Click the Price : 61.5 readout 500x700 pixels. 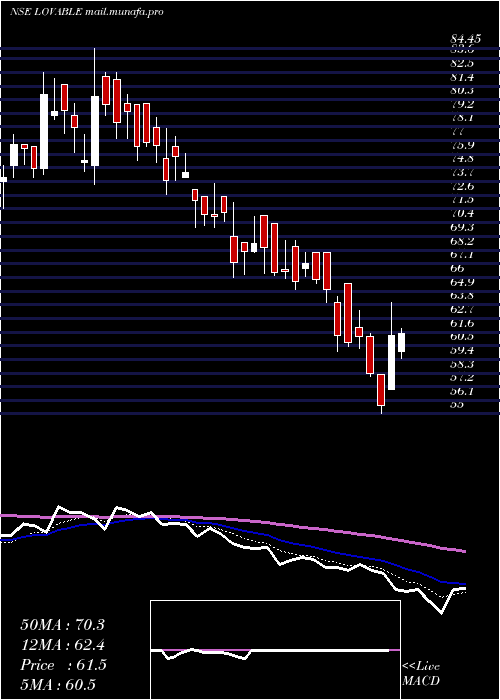click(x=63, y=665)
